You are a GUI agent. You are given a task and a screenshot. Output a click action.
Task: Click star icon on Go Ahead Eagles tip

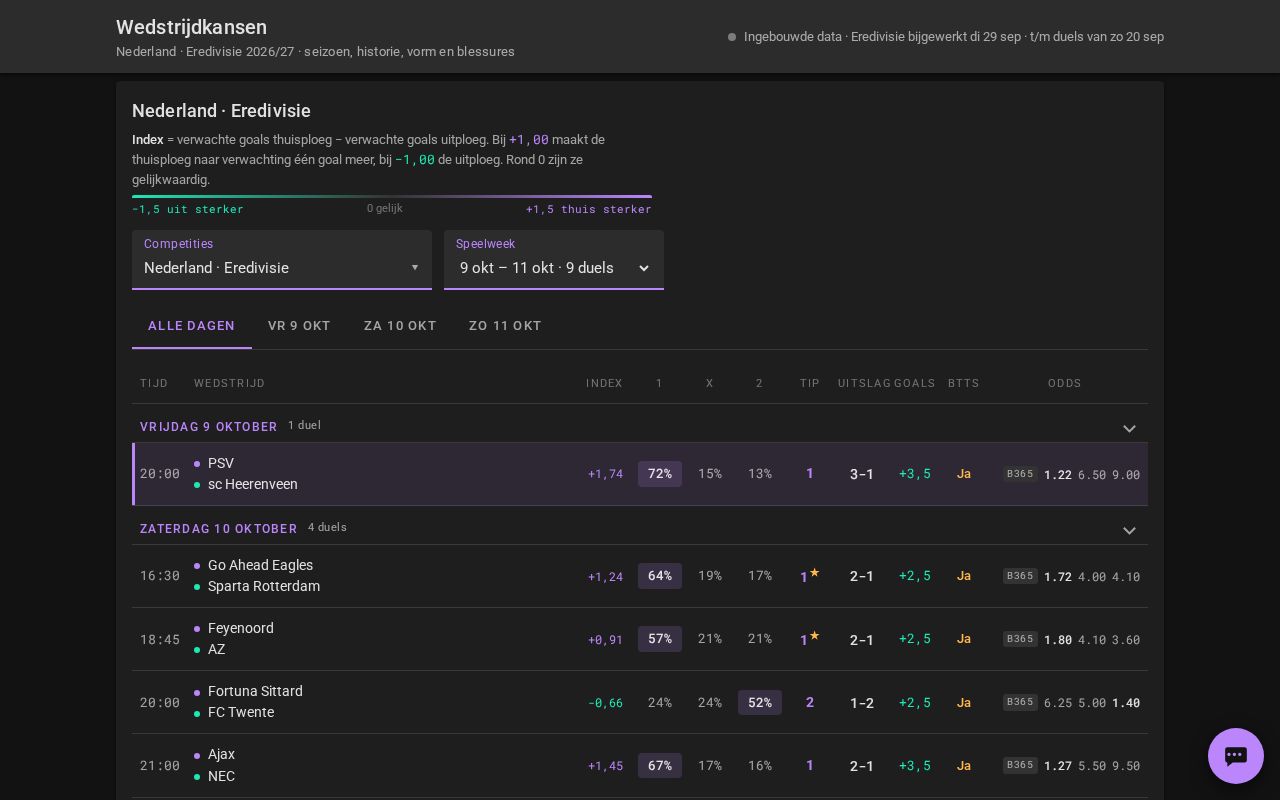(814, 573)
